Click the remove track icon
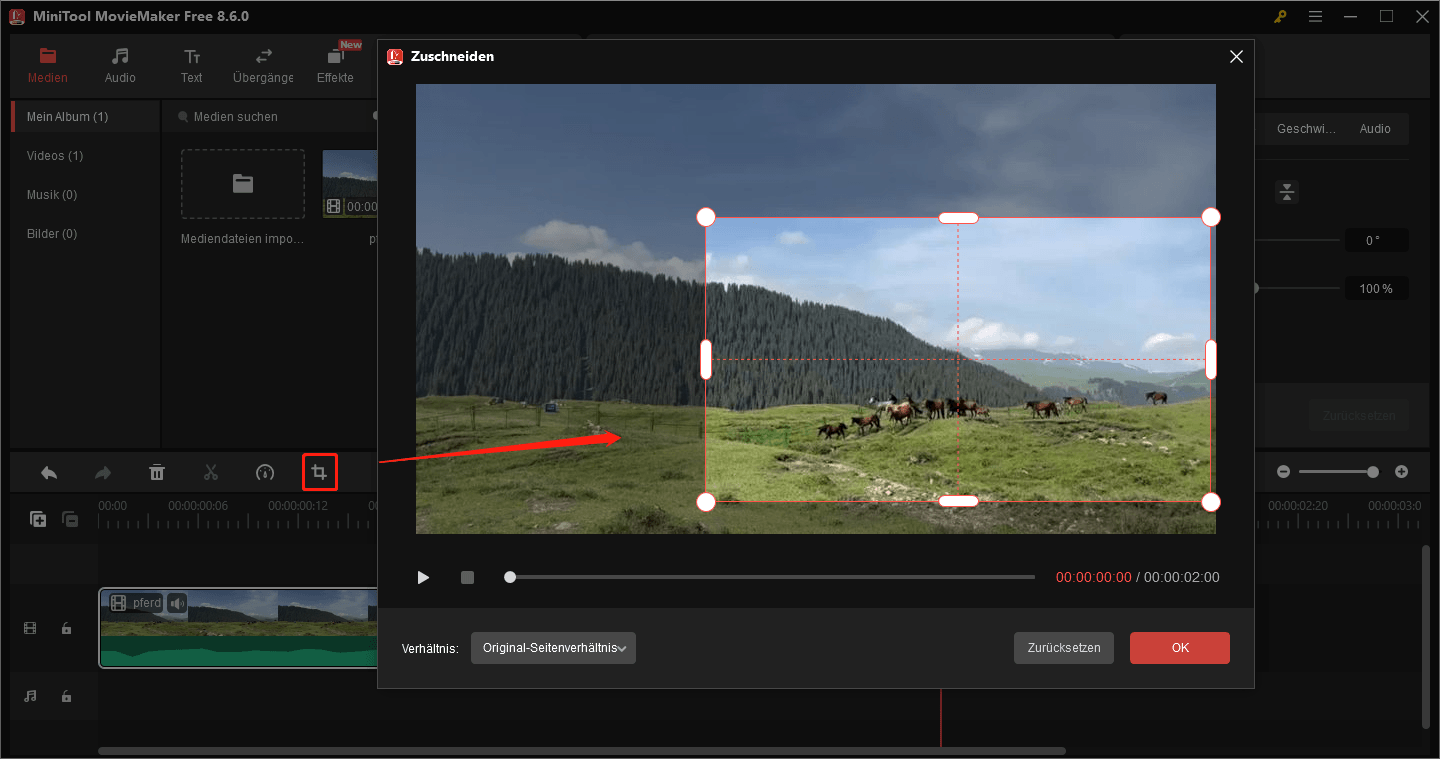Viewport: 1440px width, 759px height. click(70, 519)
